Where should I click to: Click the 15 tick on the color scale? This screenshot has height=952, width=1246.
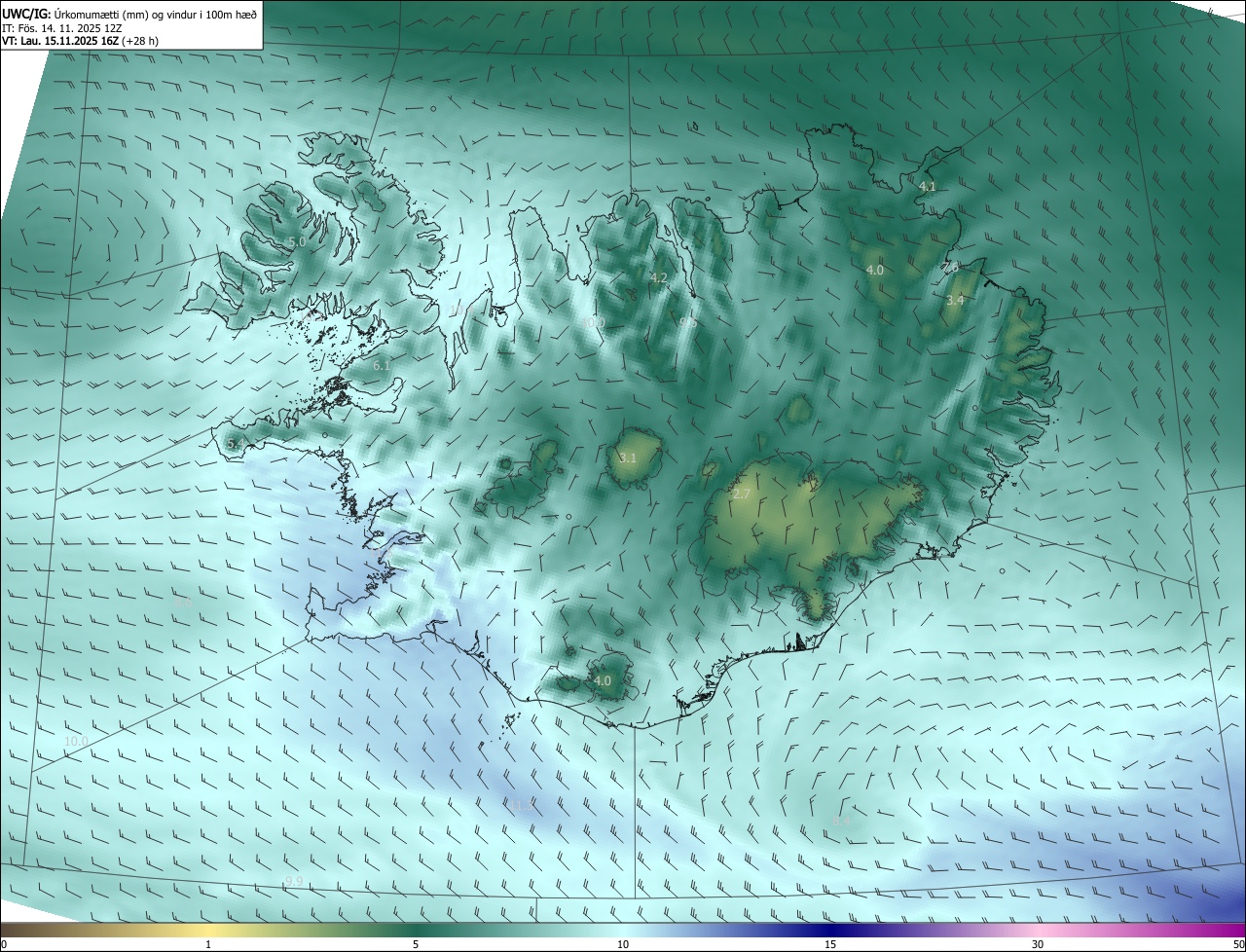pos(830,944)
